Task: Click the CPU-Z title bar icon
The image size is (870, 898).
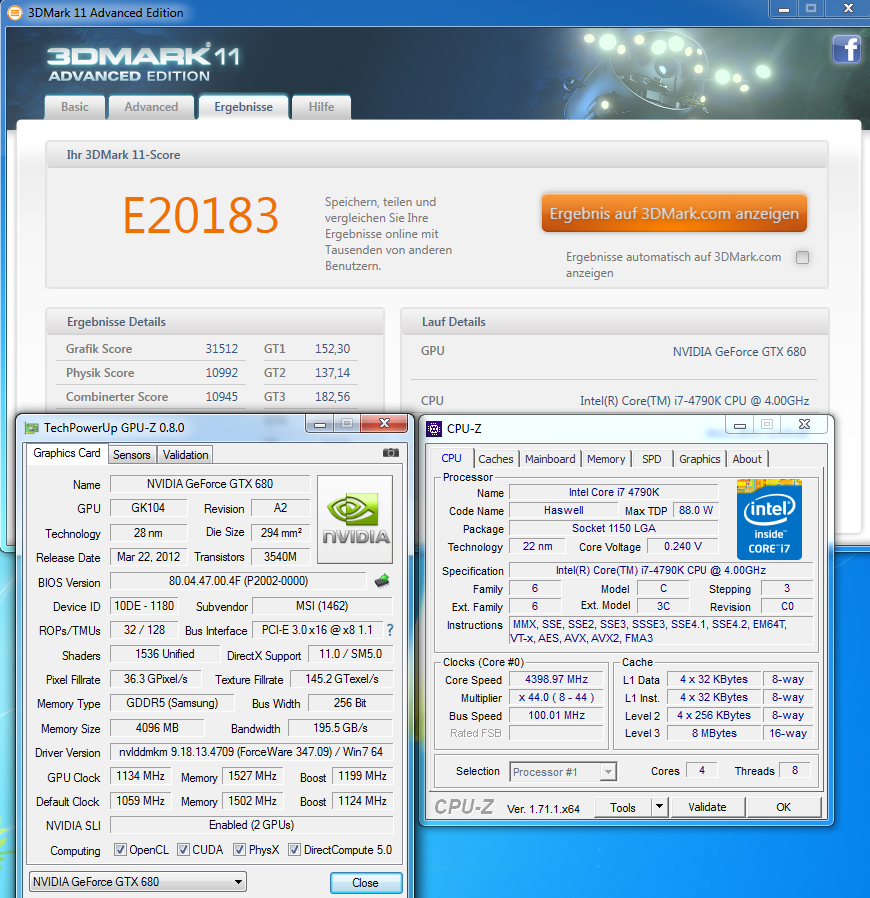Action: [x=434, y=429]
